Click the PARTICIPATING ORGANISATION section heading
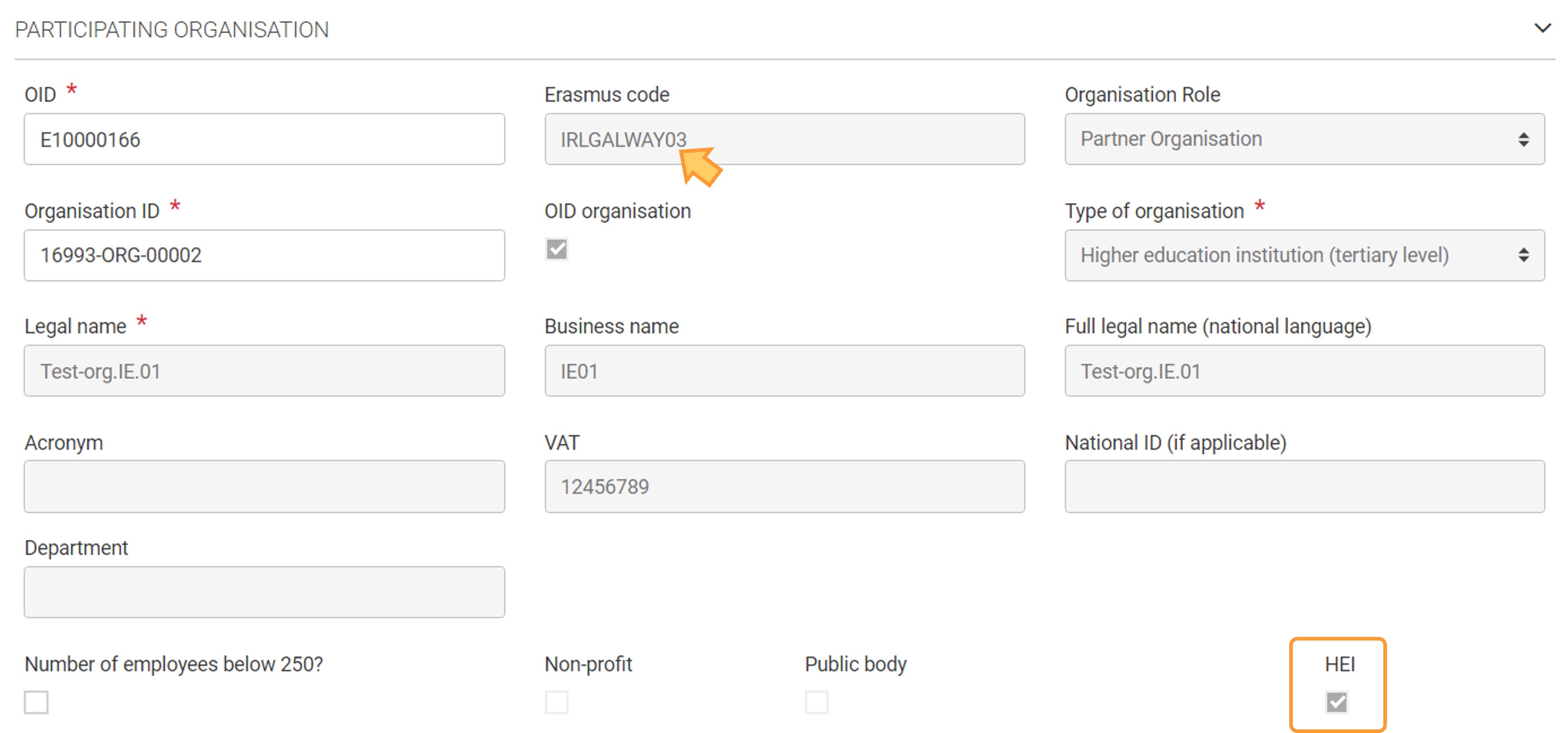The width and height of the screenshot is (1568, 733). pos(172,29)
